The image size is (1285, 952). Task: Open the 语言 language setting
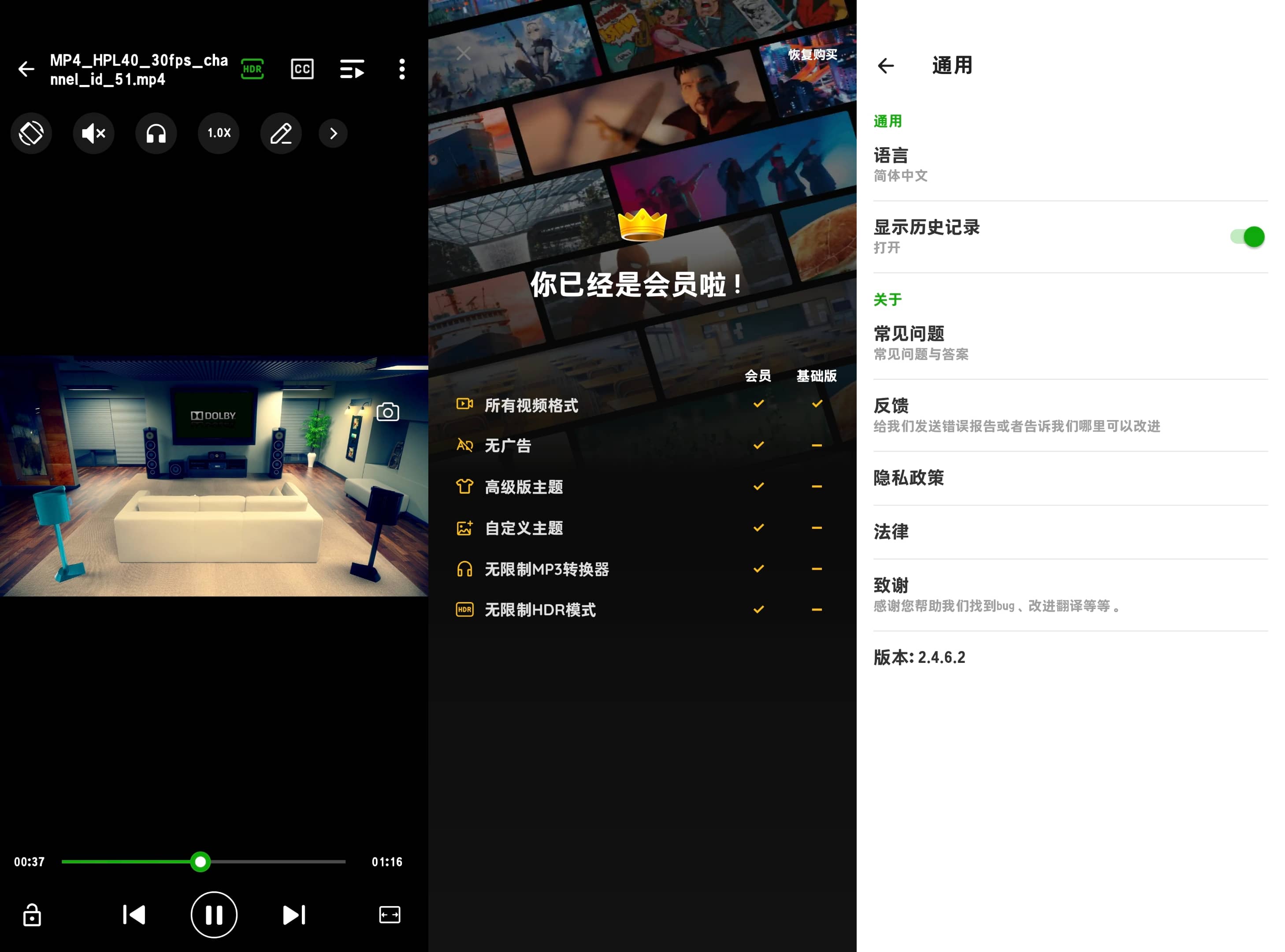(x=1071, y=165)
